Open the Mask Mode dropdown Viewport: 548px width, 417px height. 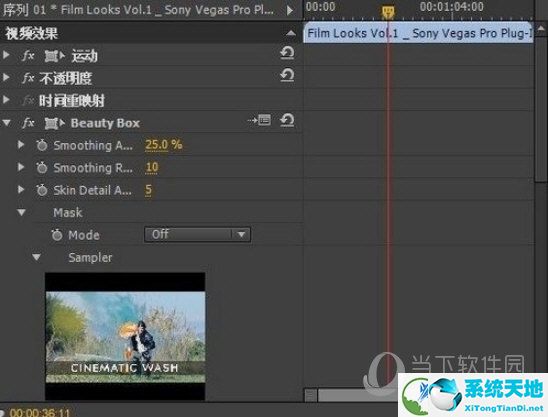197,235
